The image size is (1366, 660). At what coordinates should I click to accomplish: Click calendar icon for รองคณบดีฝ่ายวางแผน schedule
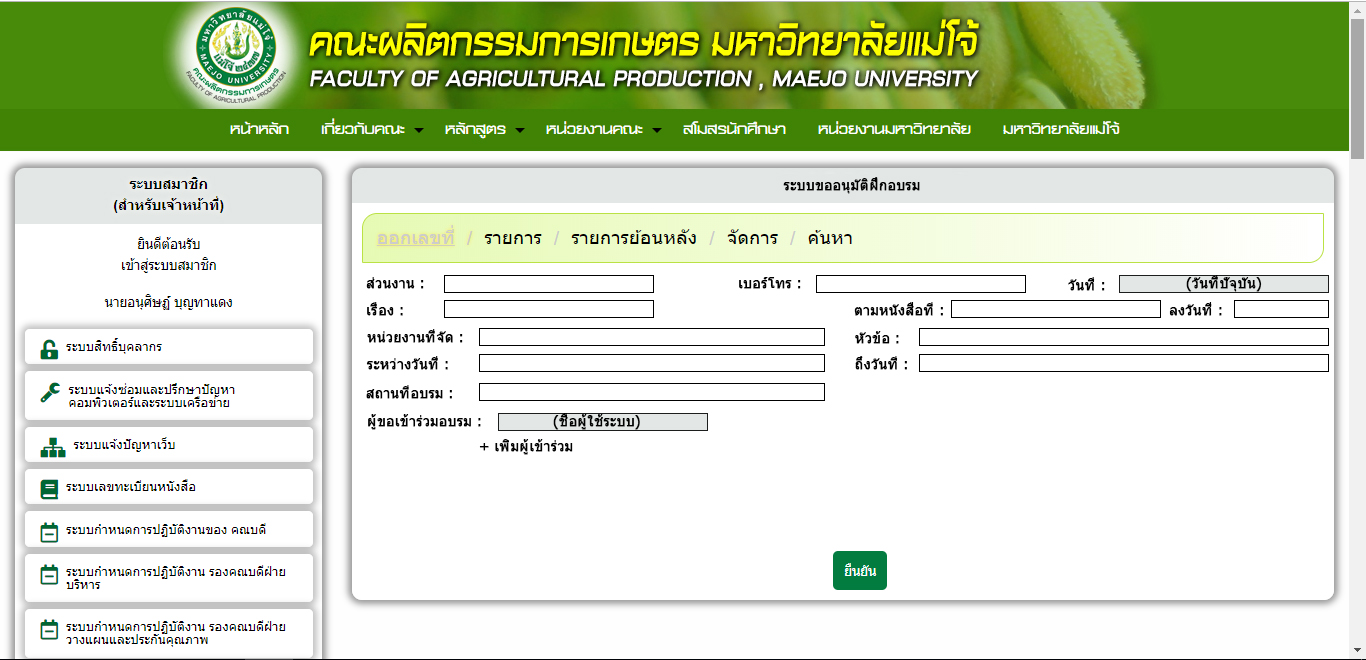[x=49, y=630]
